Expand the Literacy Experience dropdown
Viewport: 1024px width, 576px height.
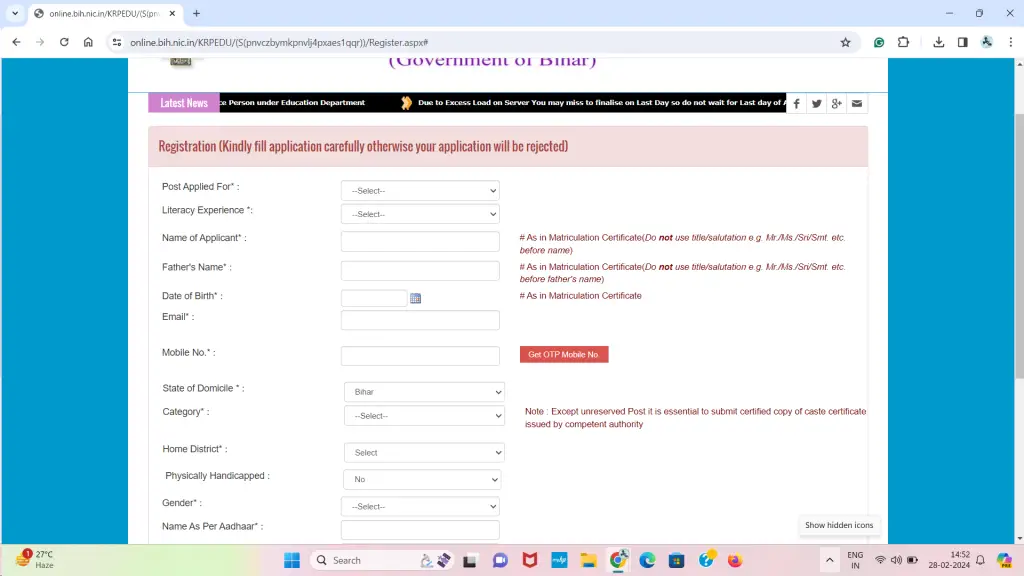pyautogui.click(x=420, y=214)
